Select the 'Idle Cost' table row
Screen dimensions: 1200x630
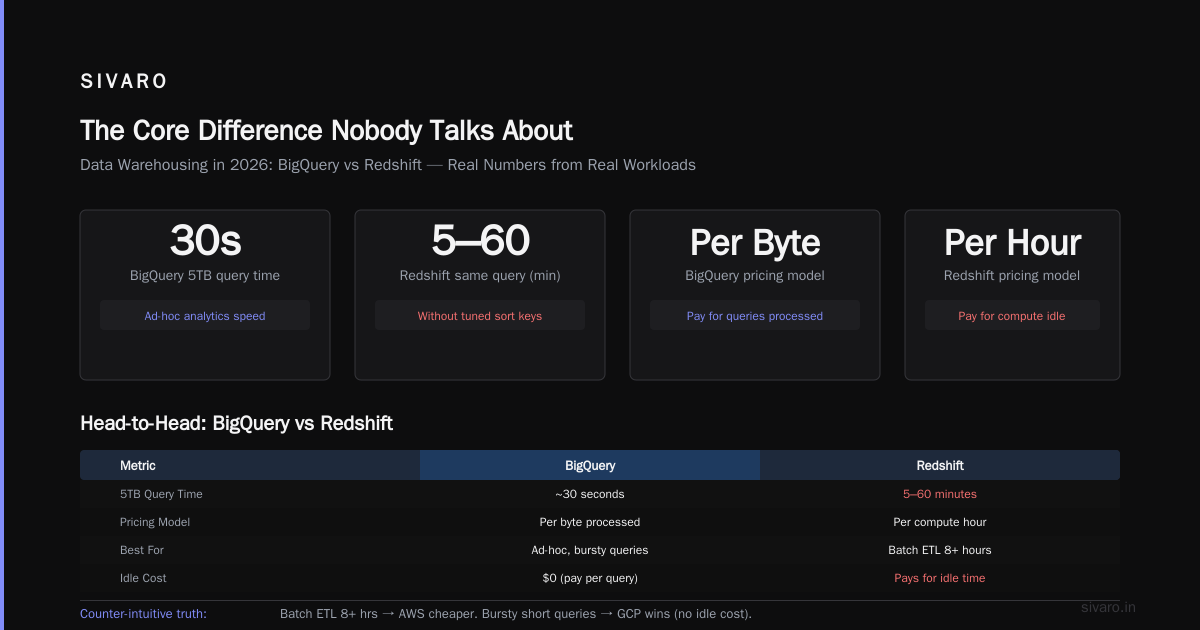600,578
